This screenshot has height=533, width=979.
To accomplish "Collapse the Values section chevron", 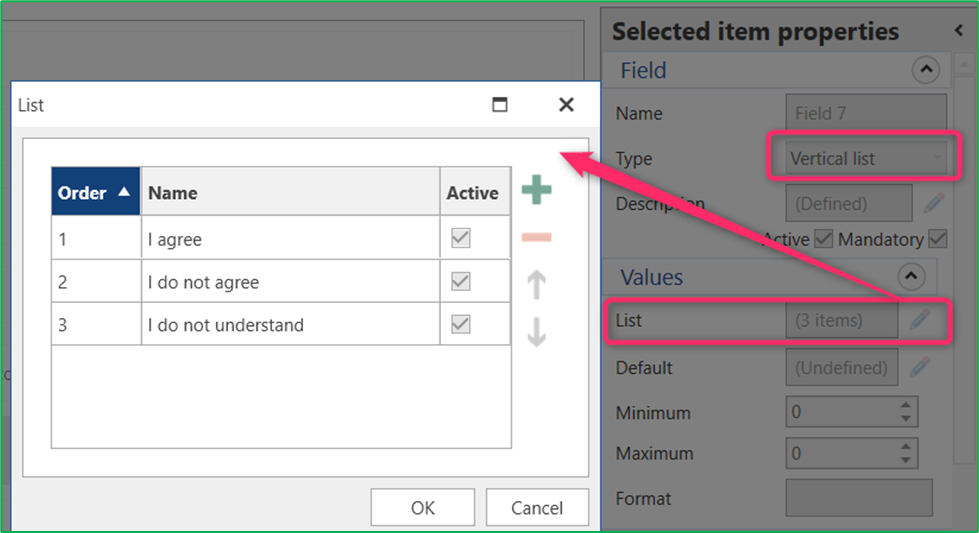I will click(911, 276).
